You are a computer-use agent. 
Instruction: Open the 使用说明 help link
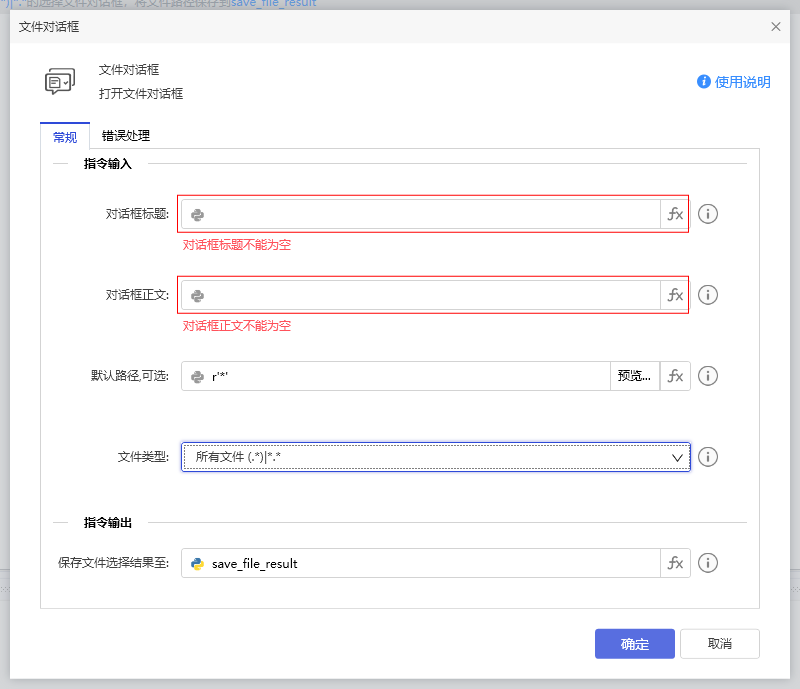(734, 82)
